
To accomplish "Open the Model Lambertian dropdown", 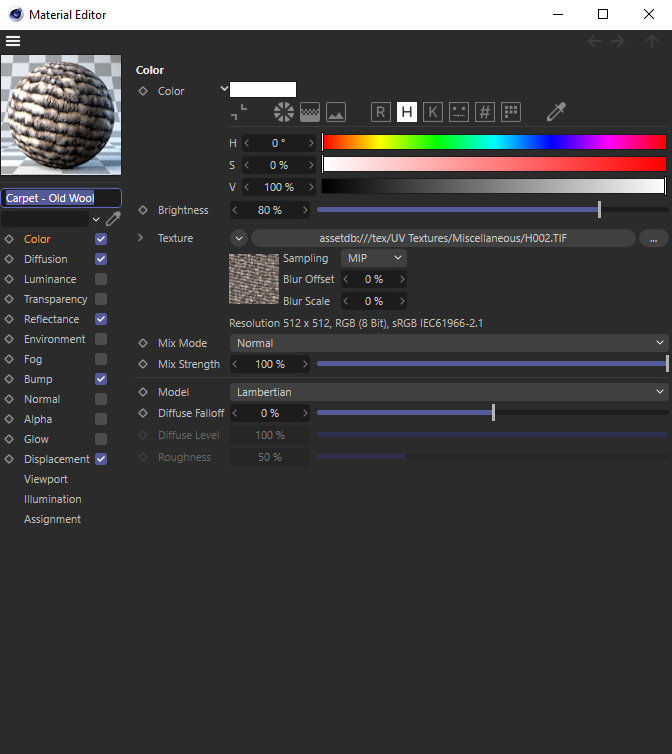I will click(449, 392).
